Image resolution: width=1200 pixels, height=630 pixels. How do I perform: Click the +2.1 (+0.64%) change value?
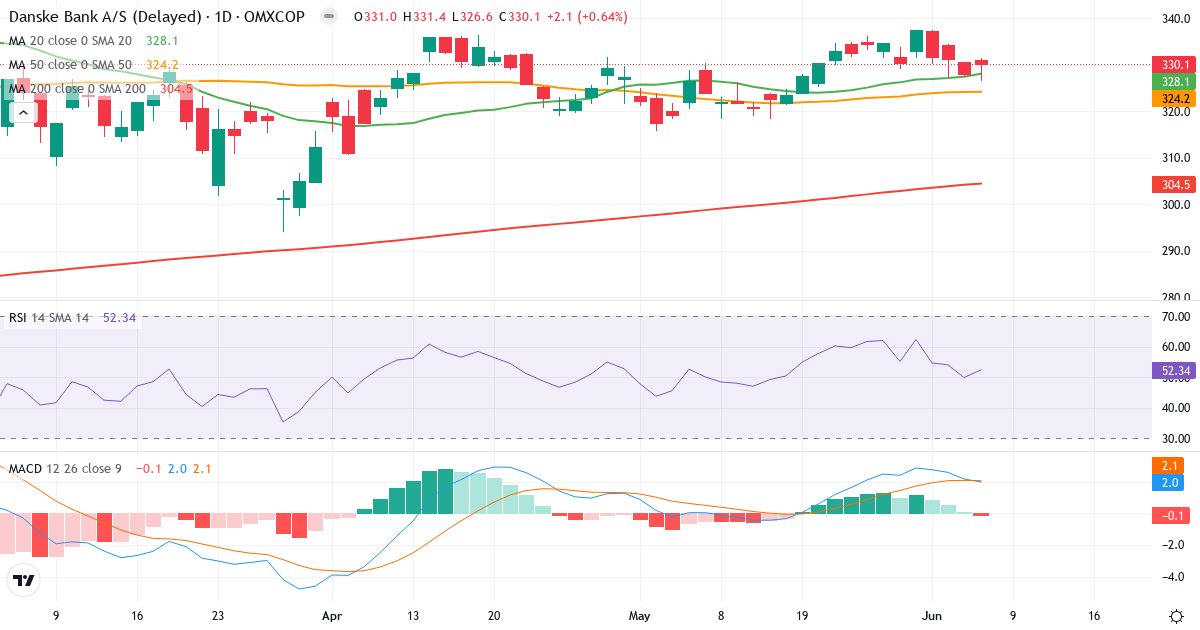pos(588,16)
